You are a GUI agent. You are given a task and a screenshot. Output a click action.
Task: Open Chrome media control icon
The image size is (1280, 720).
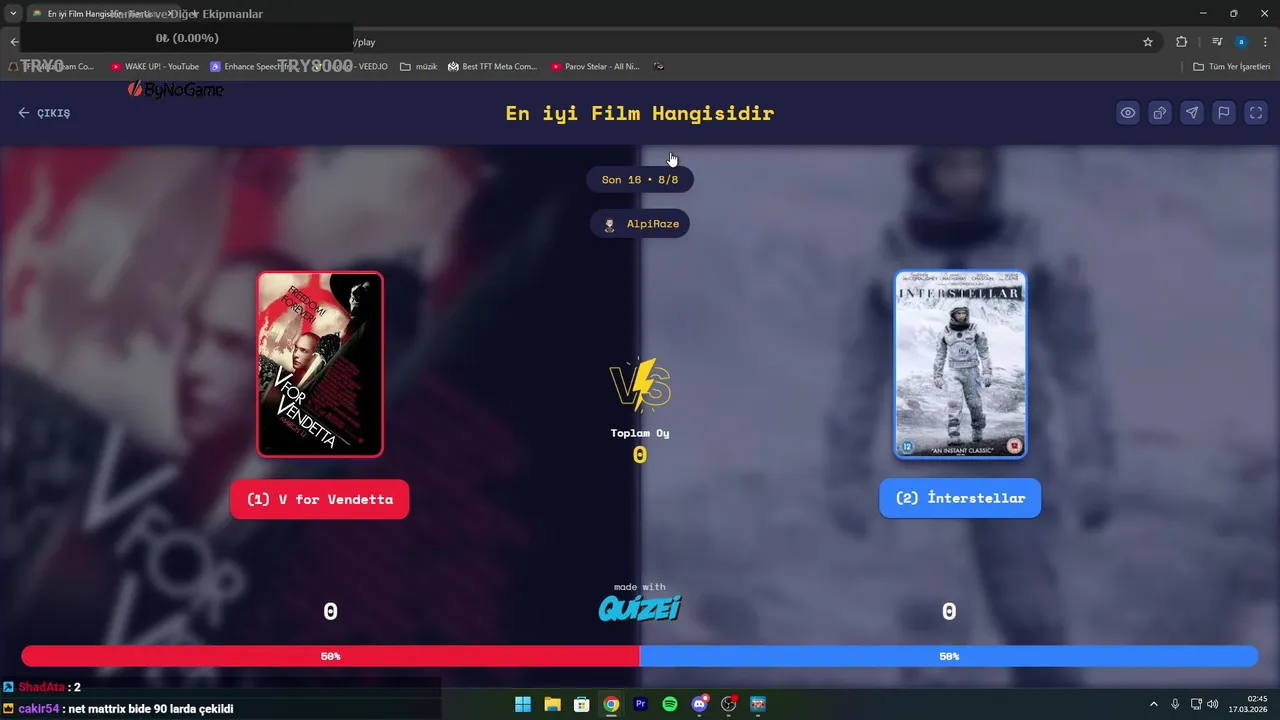coord(1217,42)
